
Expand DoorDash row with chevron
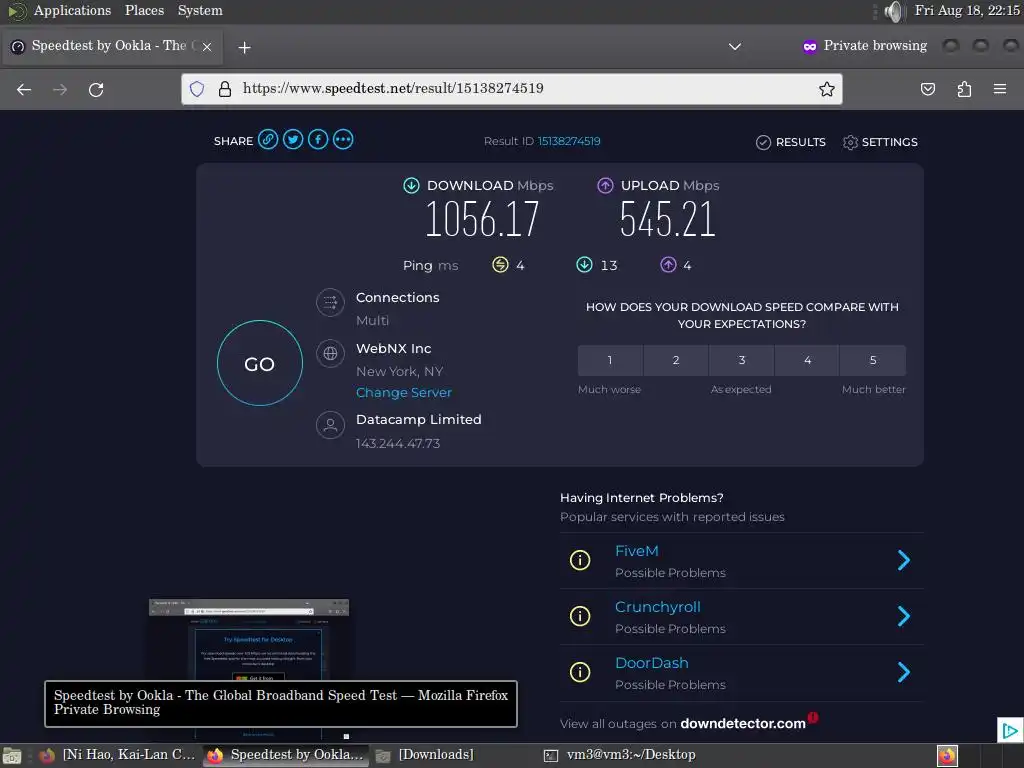point(904,672)
